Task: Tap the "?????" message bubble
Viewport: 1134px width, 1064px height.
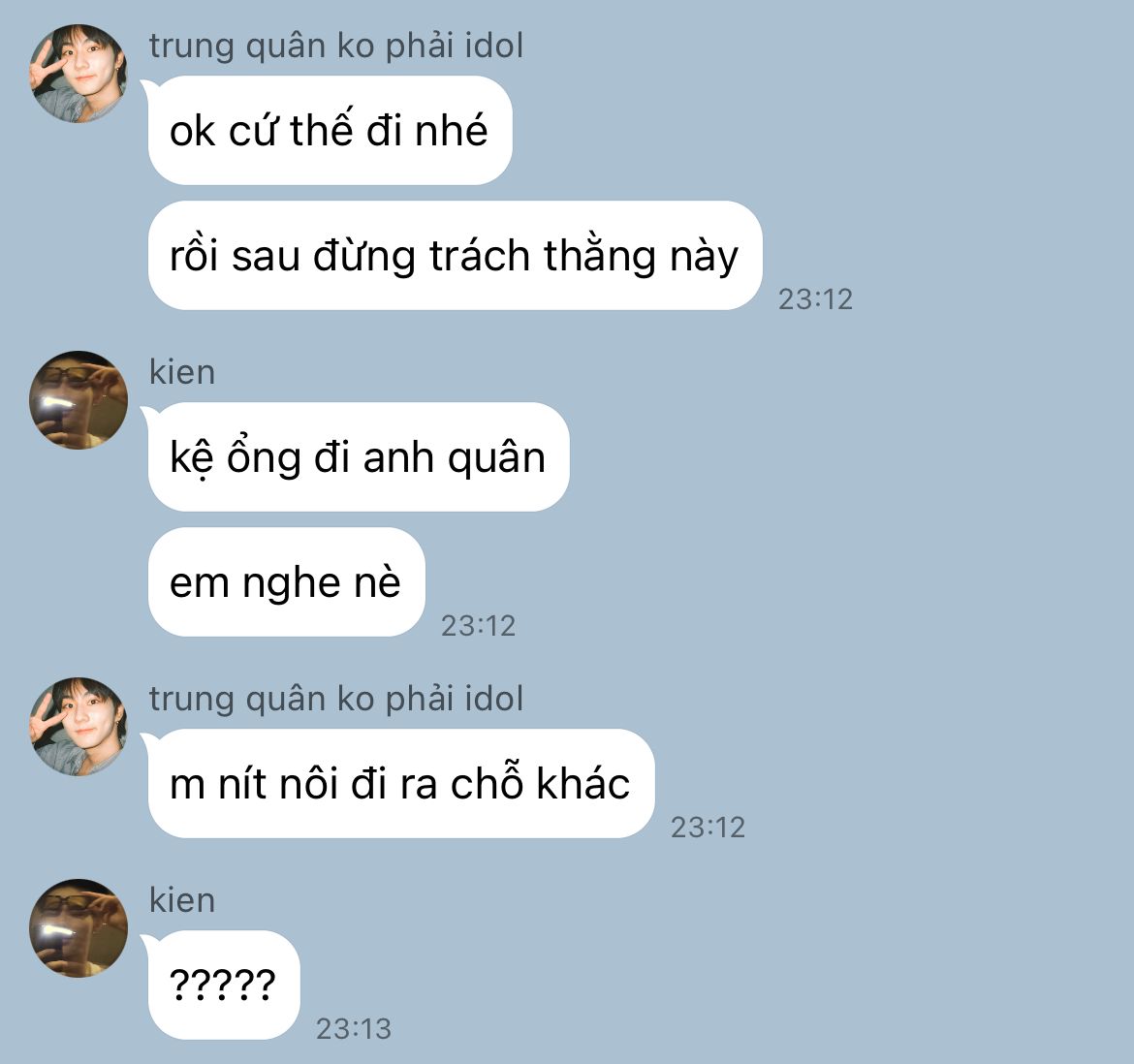Action: 224,986
